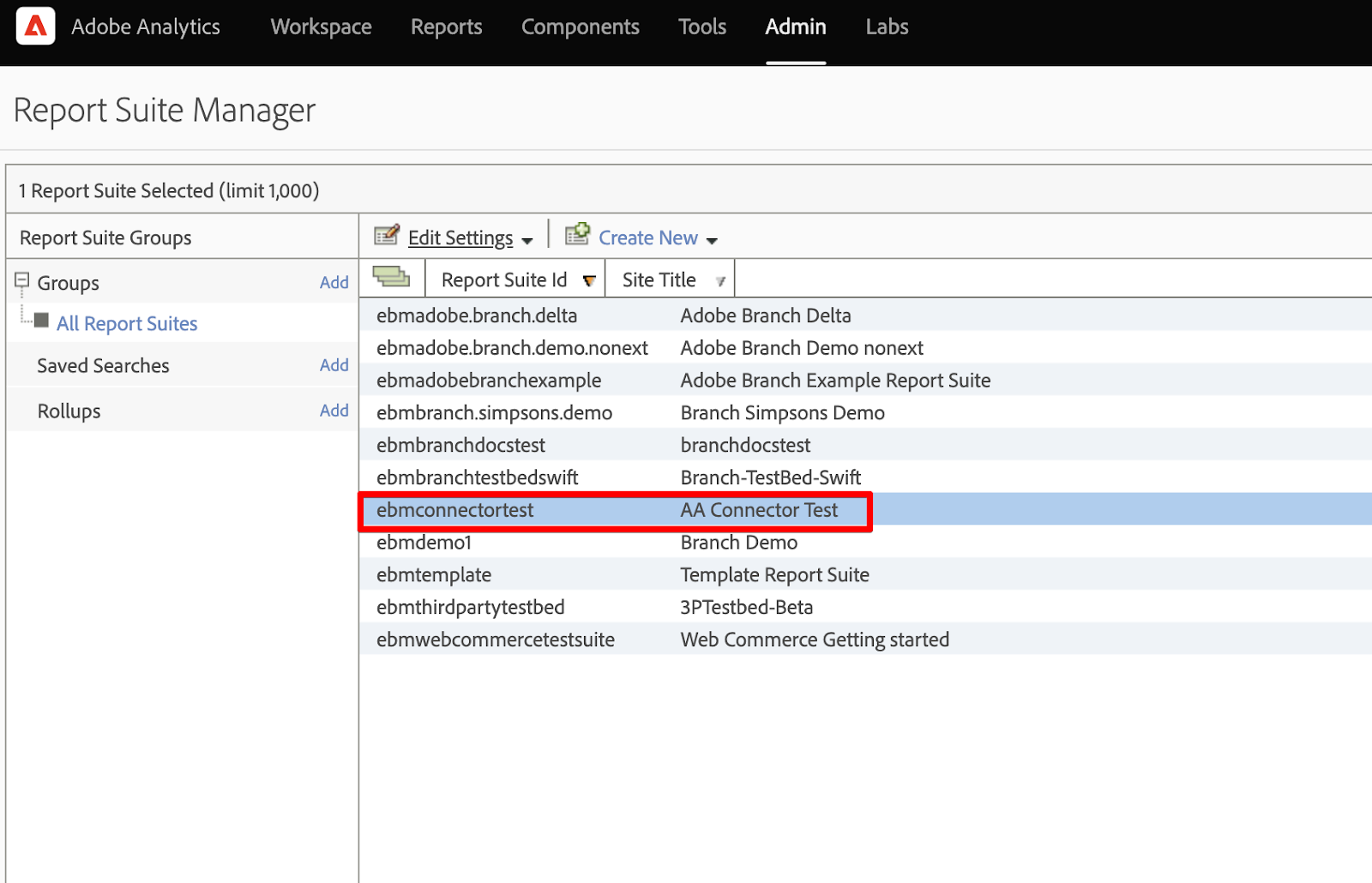Click the square icon beside All Report Suites
The image size is (1372, 883).
[x=41, y=321]
